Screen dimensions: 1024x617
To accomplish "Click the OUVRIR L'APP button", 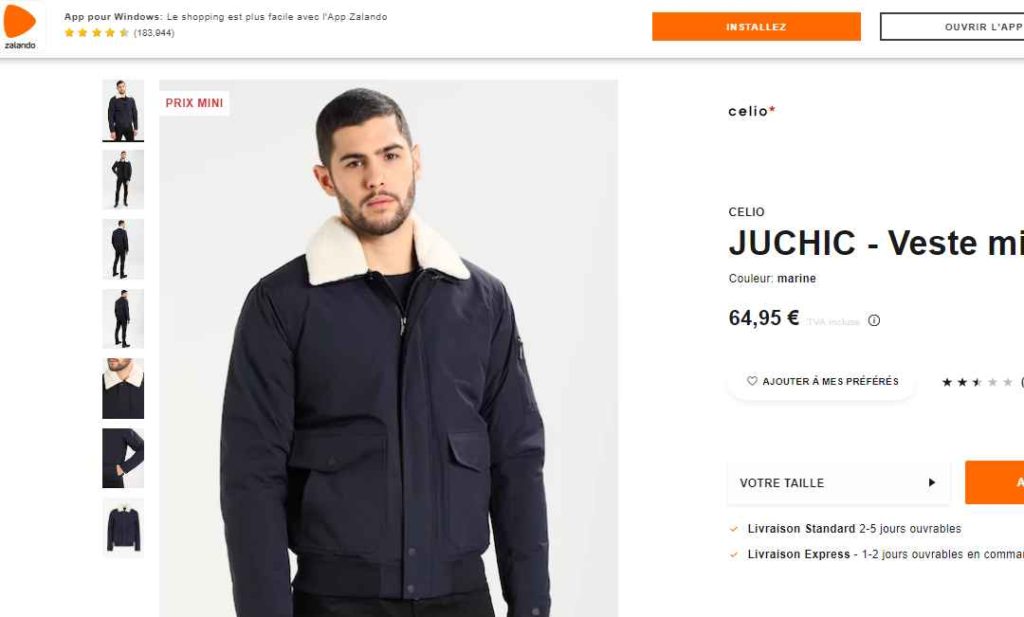I will coord(952,27).
